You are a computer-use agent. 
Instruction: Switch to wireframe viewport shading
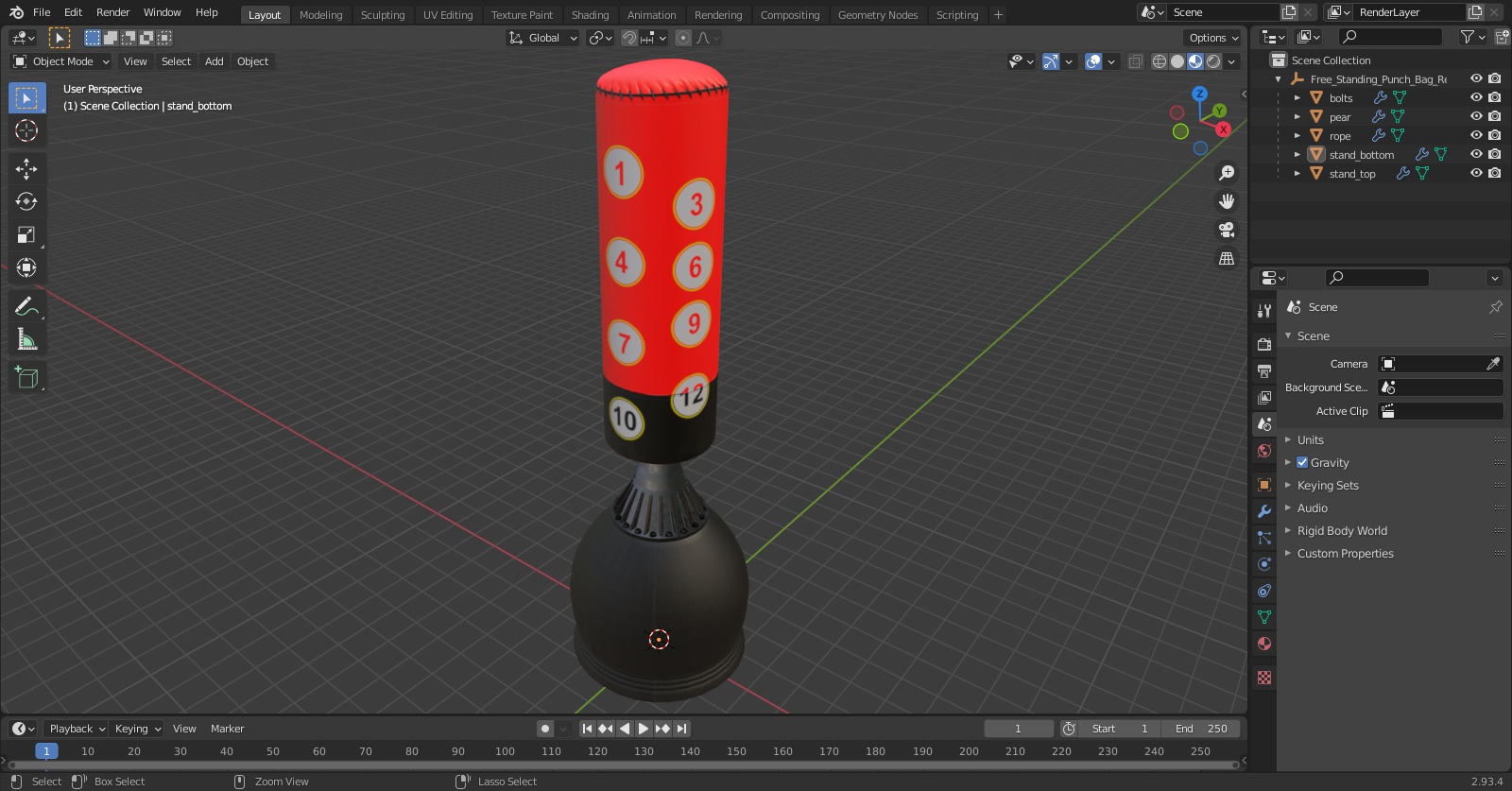[1160, 61]
